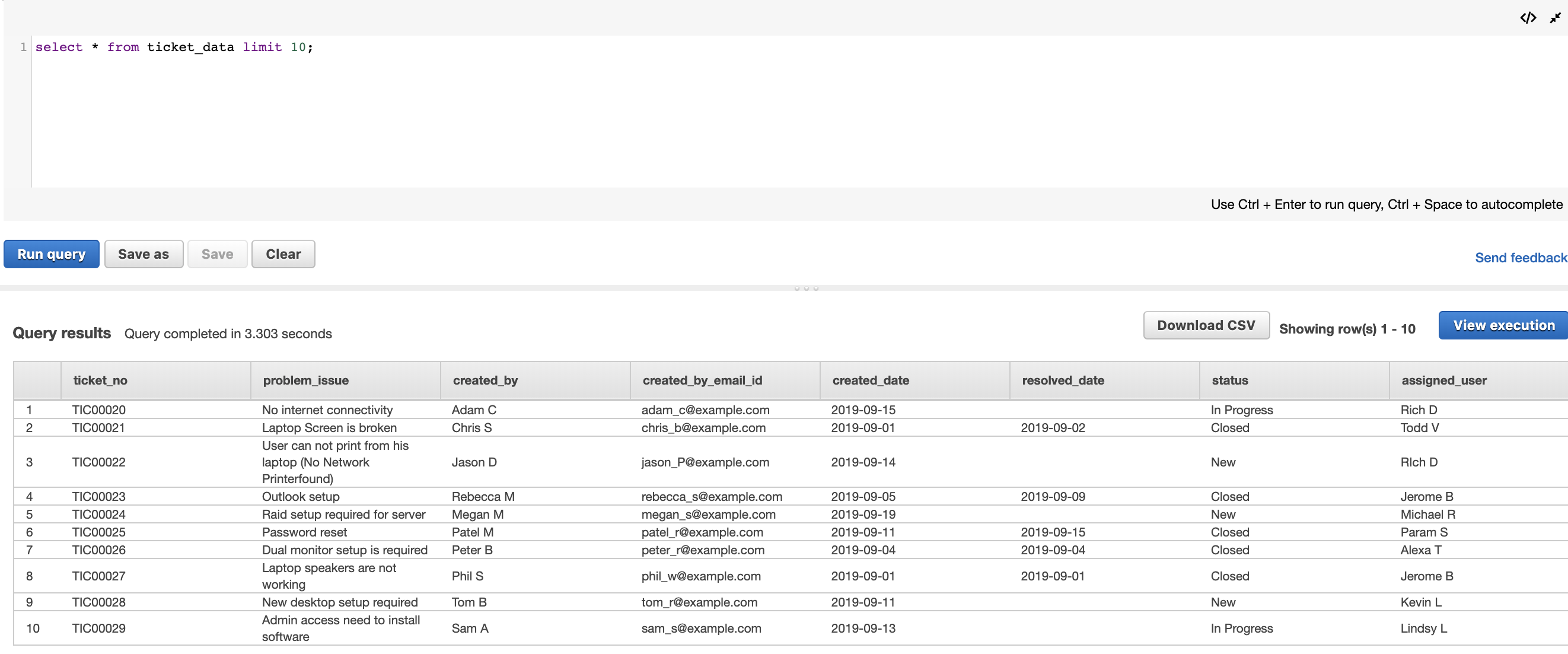Click the Run query button
Image resolution: width=1568 pixels, height=654 pixels.
point(50,254)
